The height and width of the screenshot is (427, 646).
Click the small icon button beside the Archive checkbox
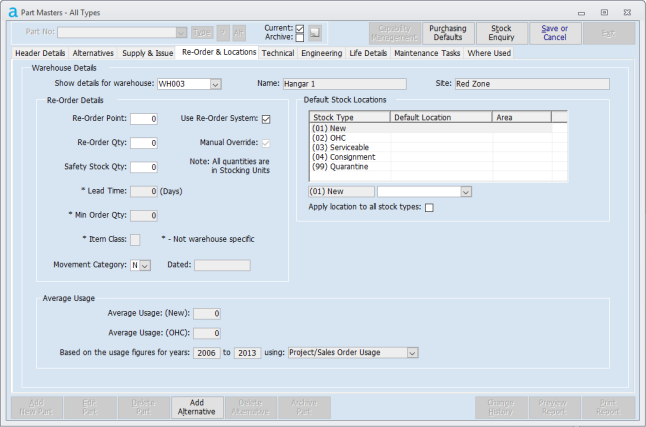314,32
